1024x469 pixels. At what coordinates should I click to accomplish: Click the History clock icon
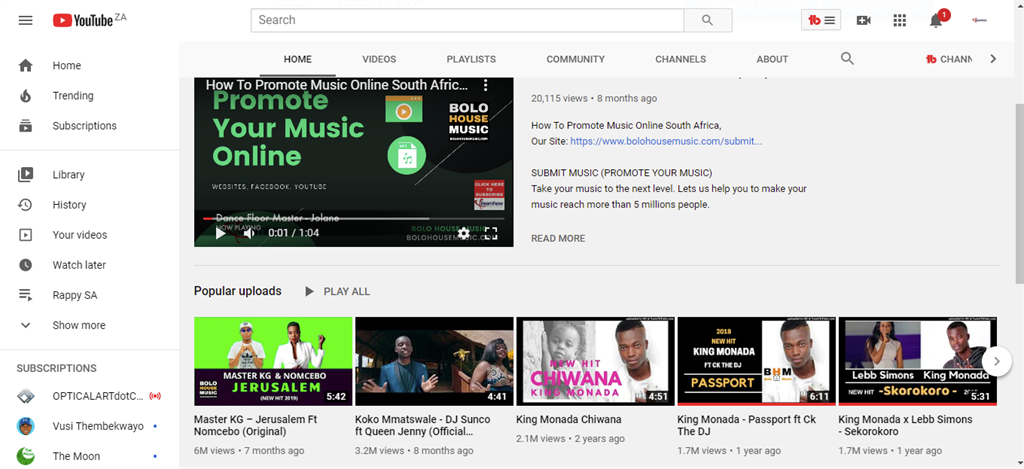[25, 204]
